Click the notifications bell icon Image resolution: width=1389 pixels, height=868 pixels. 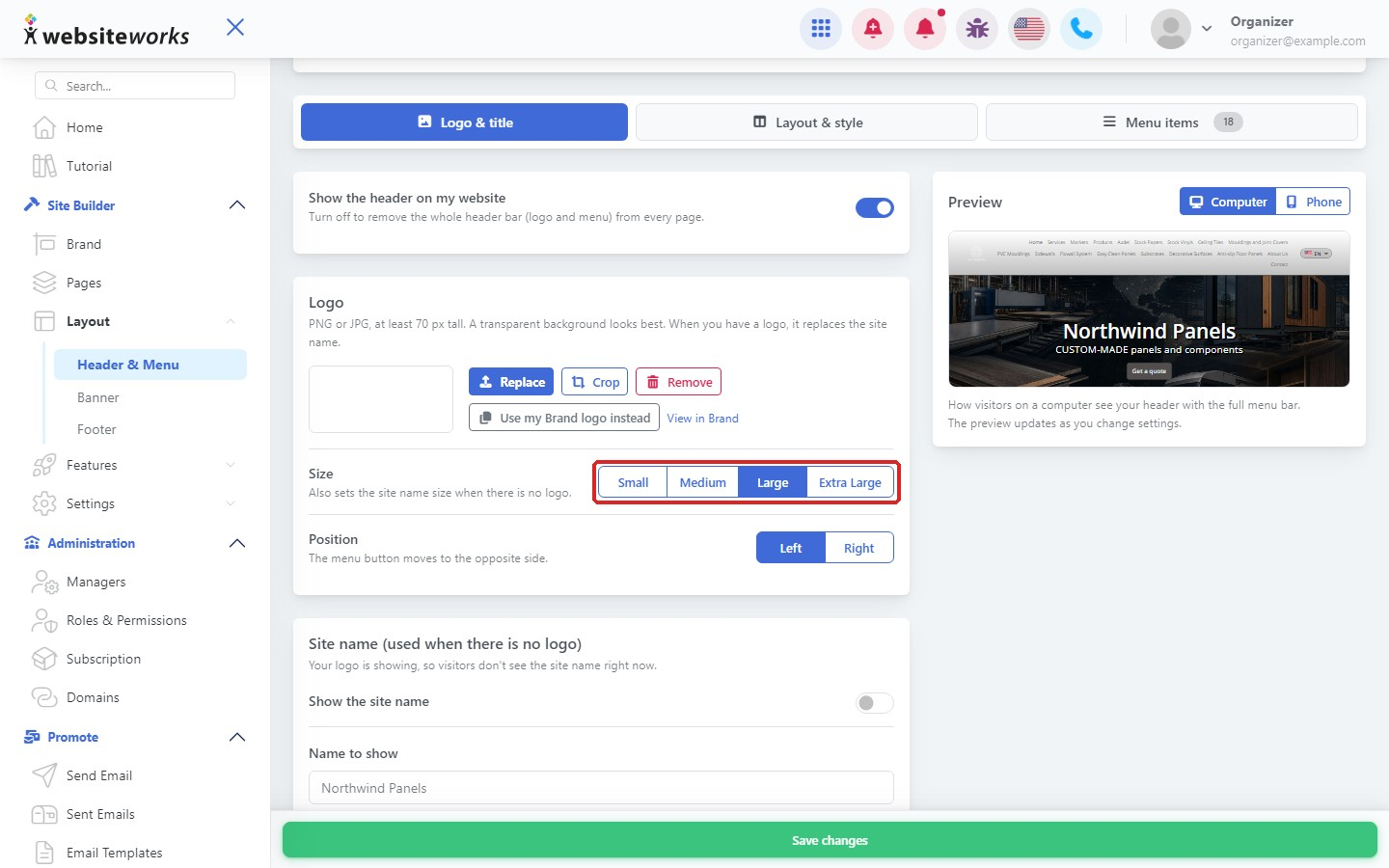tap(925, 29)
